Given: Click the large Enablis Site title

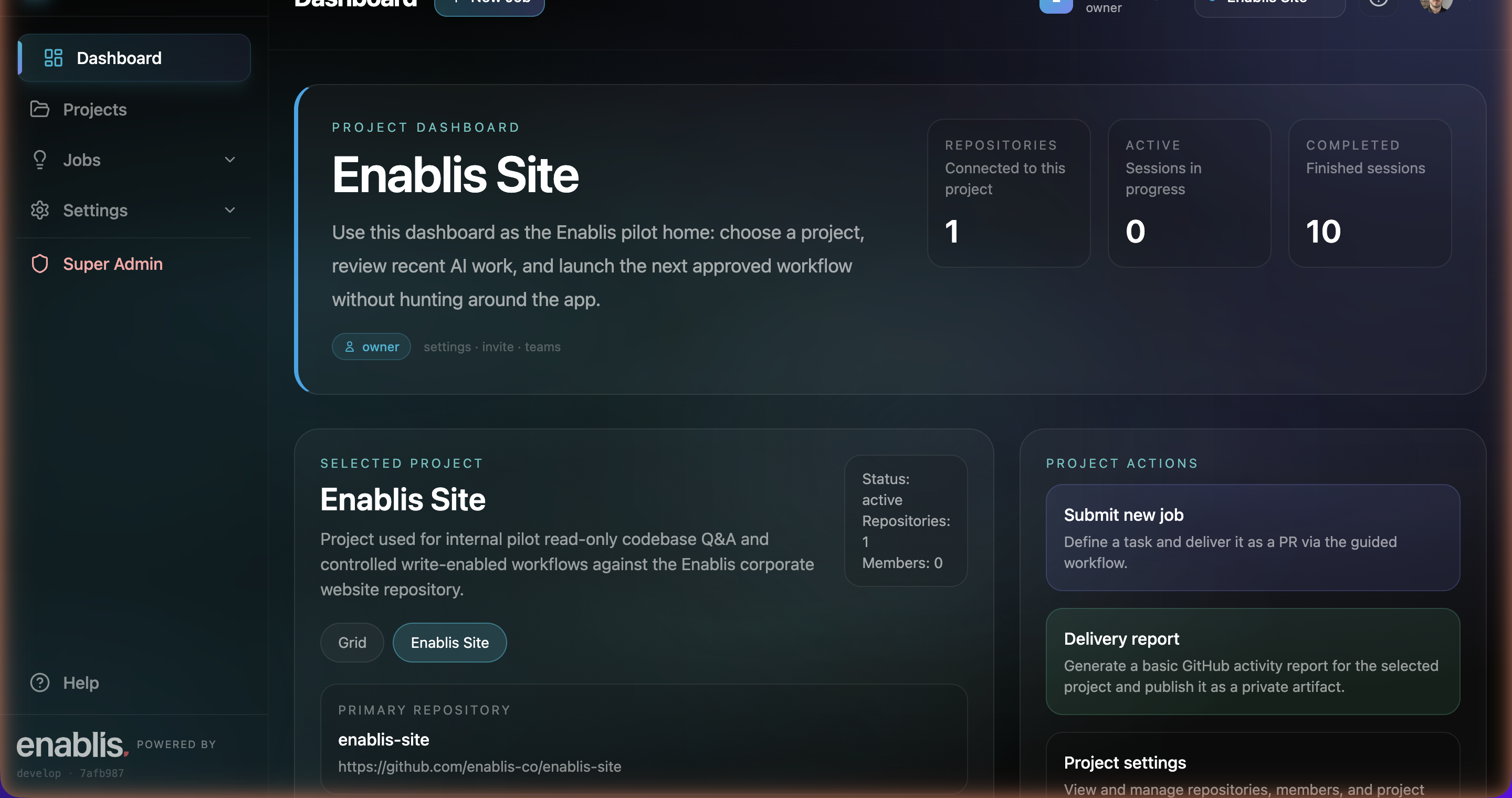Looking at the screenshot, I should tap(456, 175).
